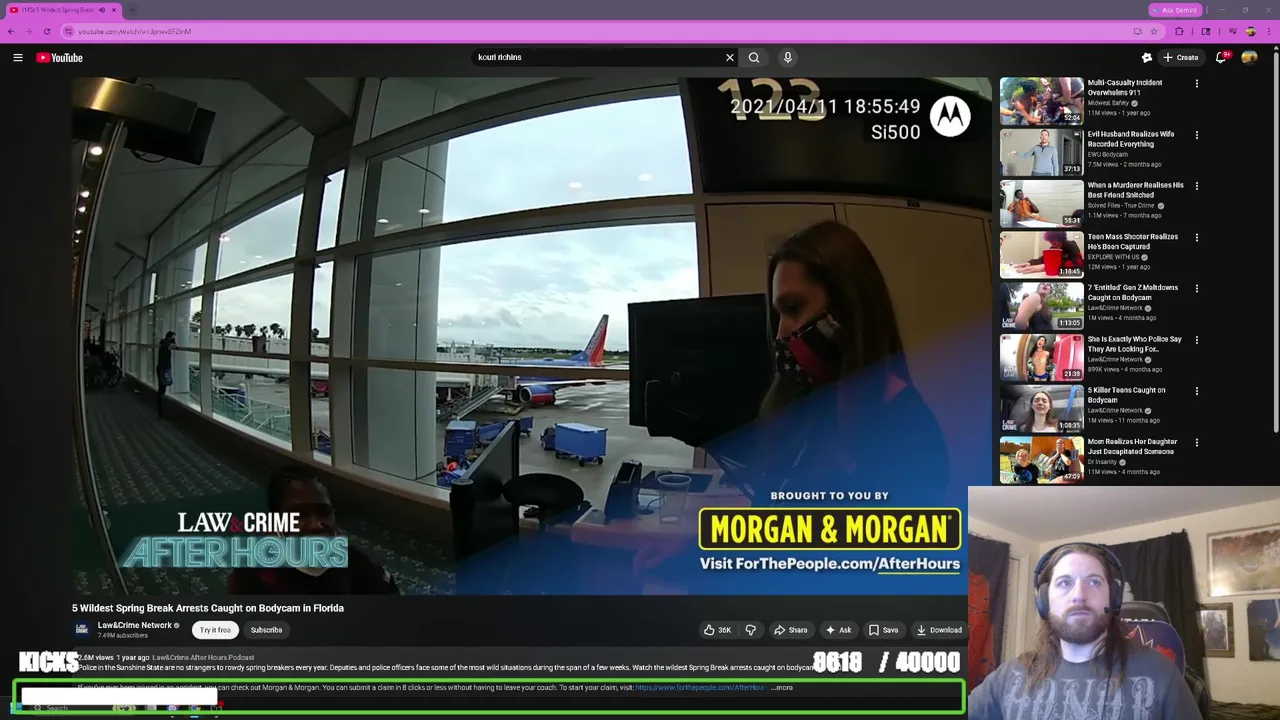Open the Dr Insanity channel name

(1103, 462)
